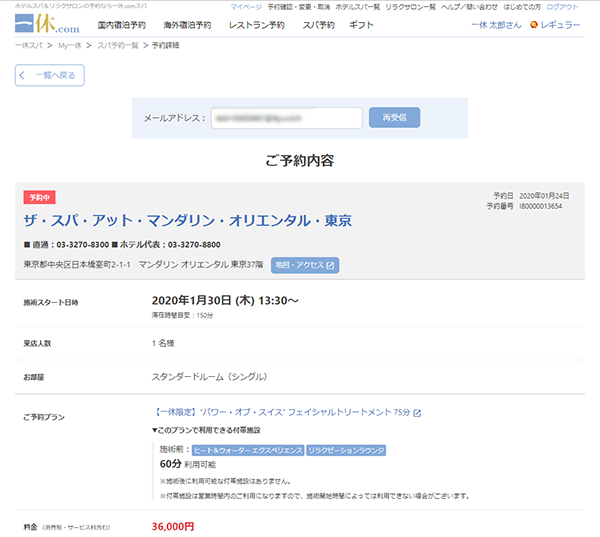Viewport: 600px width, 537px height.
Task: Open plan link パワー・オブ・スイス フェイシャルトリートメント
Action: point(282,412)
